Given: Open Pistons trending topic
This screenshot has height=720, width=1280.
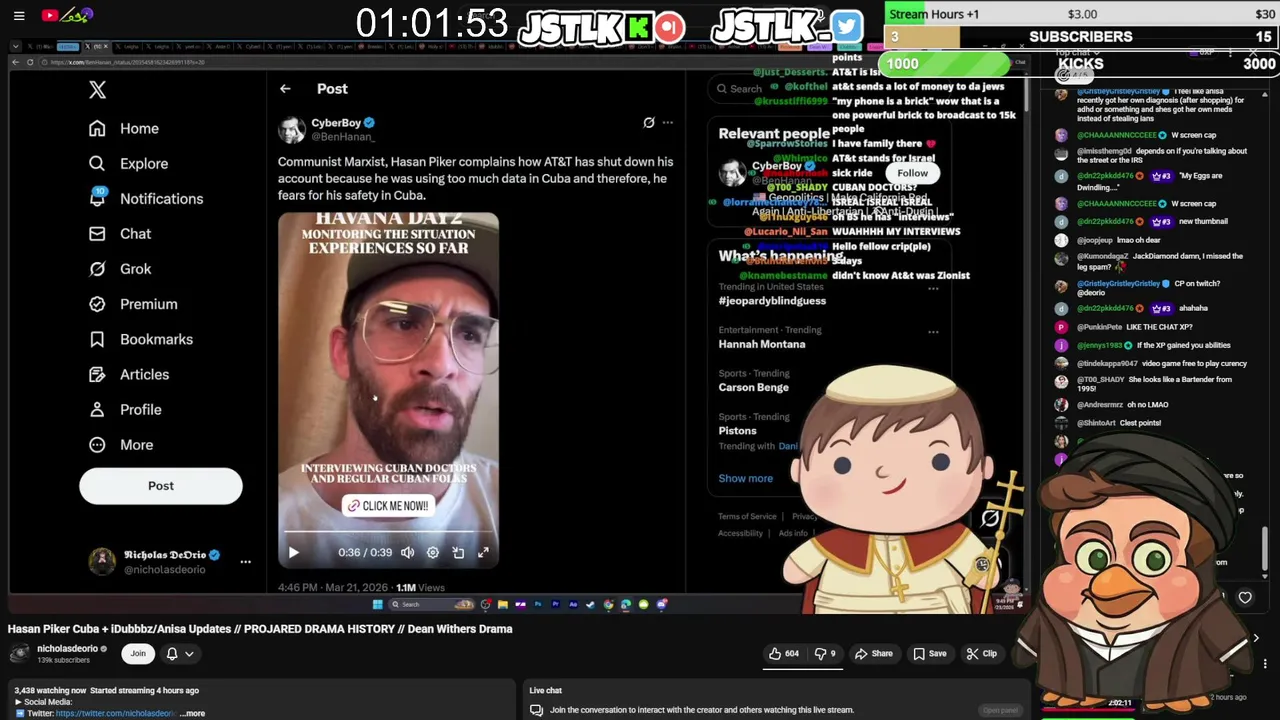Looking at the screenshot, I should pos(737,431).
